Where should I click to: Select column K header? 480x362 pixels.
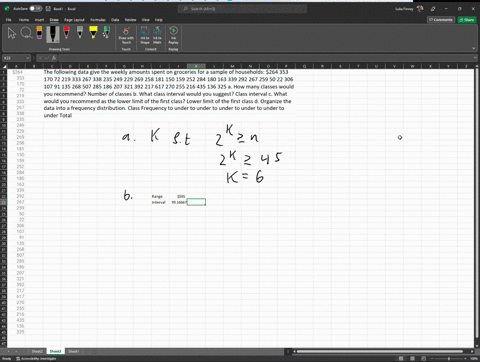click(196, 66)
